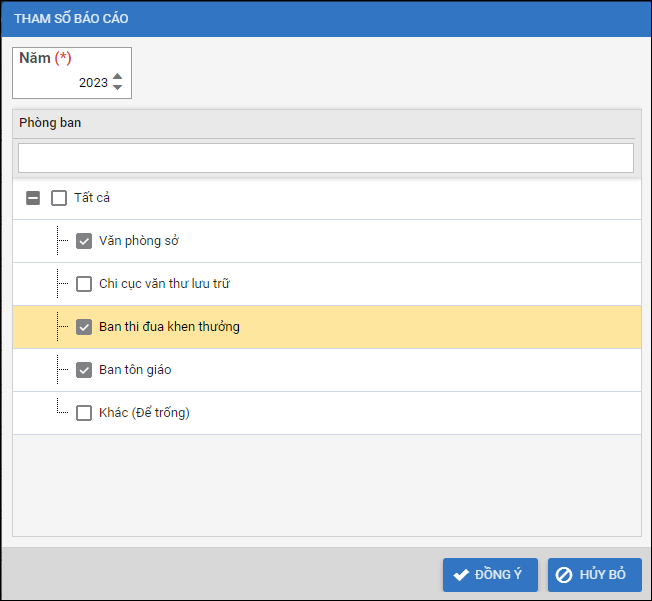The width and height of the screenshot is (652, 601).
Task: Enable the Chi cục văn thư lưu trữ checkbox
Action: tap(84, 284)
